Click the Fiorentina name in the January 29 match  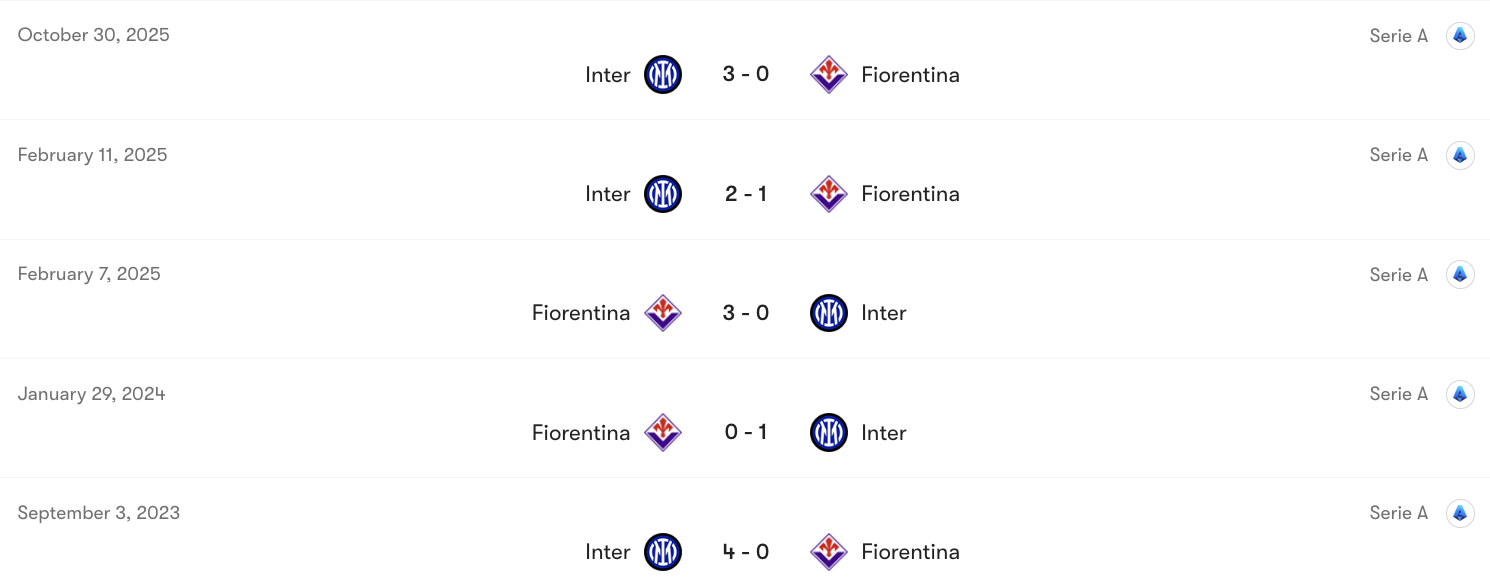point(580,432)
